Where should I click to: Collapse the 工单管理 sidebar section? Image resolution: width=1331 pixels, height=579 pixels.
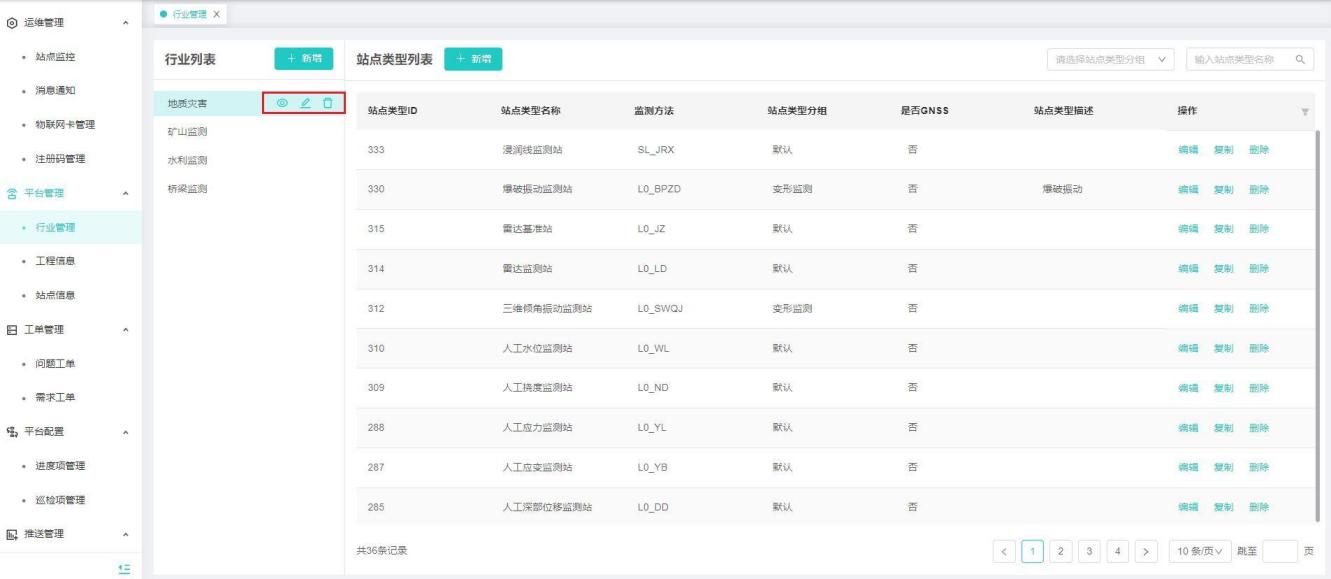pos(124,330)
